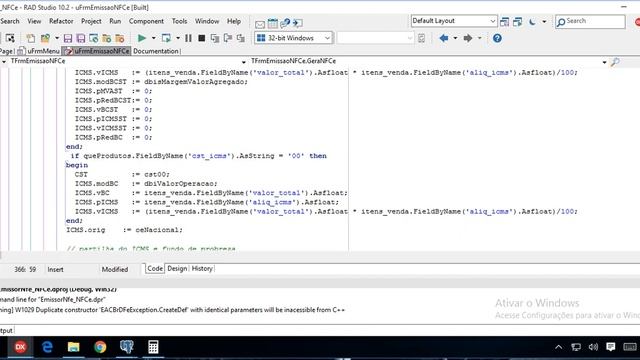640x360 pixels.
Task: Click the New Items icon
Action: [31, 38]
